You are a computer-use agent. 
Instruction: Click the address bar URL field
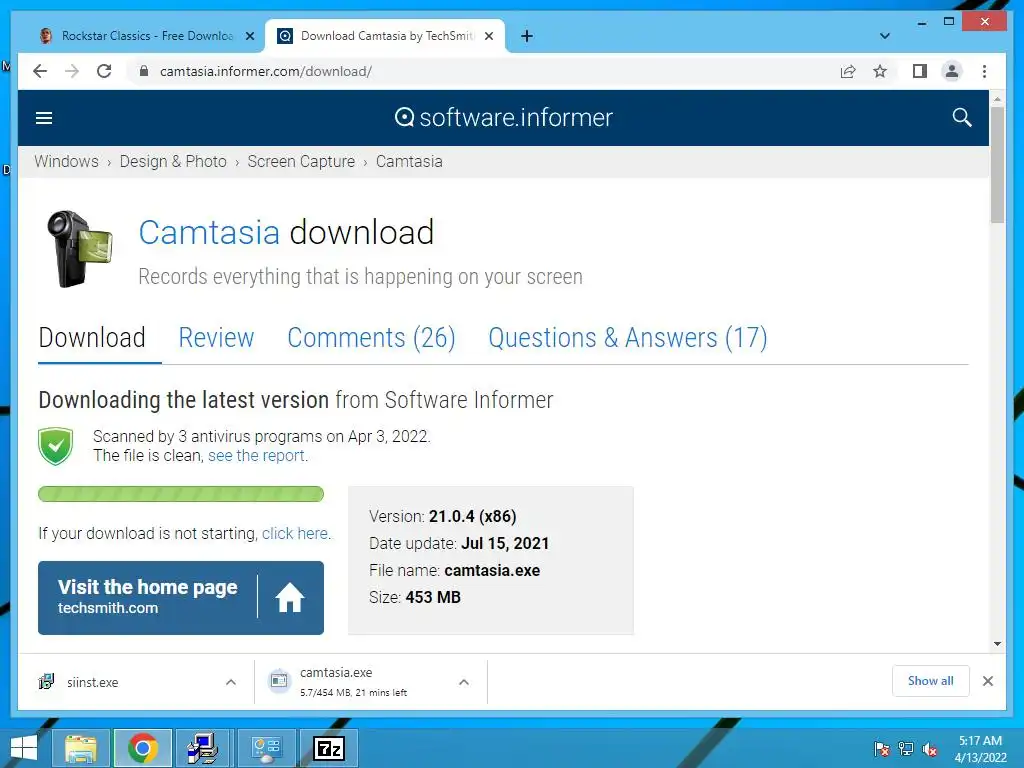coord(483,71)
